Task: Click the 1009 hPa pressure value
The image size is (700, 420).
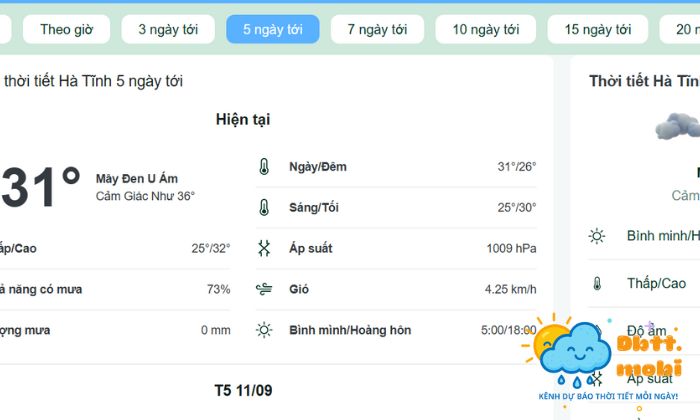Action: pyautogui.click(x=511, y=248)
